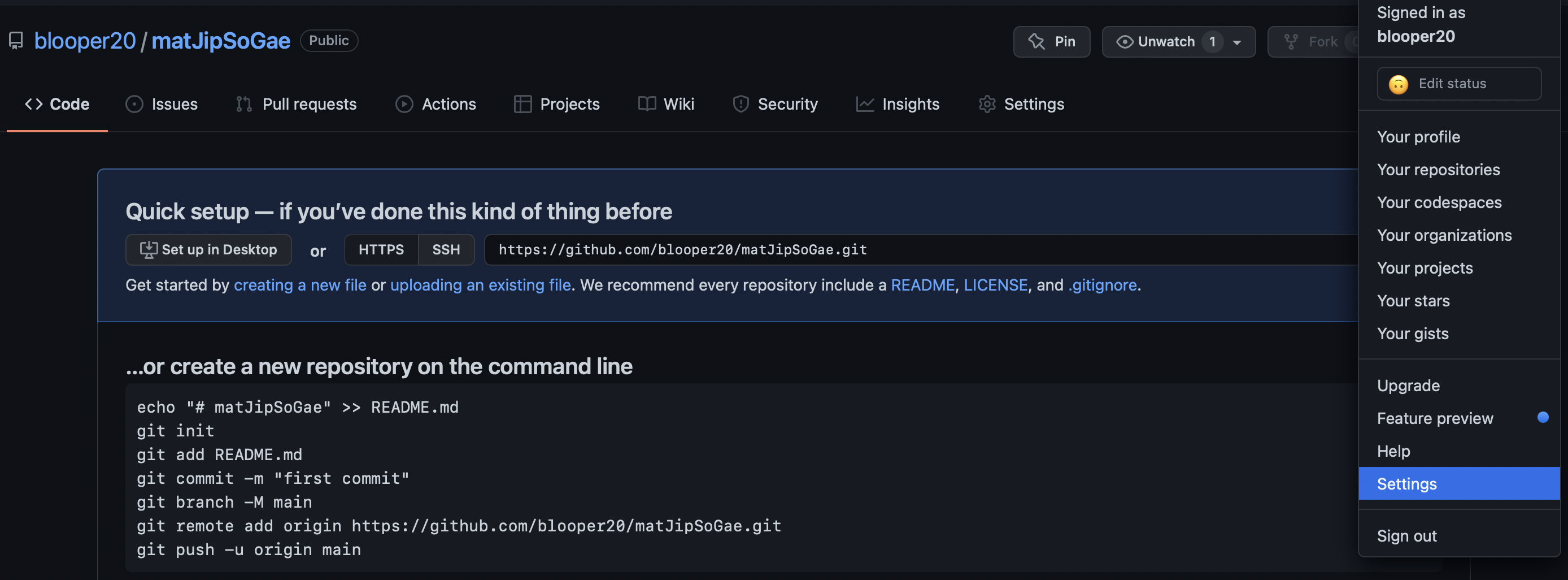Click the code brackets icon on Code tab
1568x580 pixels.
click(33, 104)
